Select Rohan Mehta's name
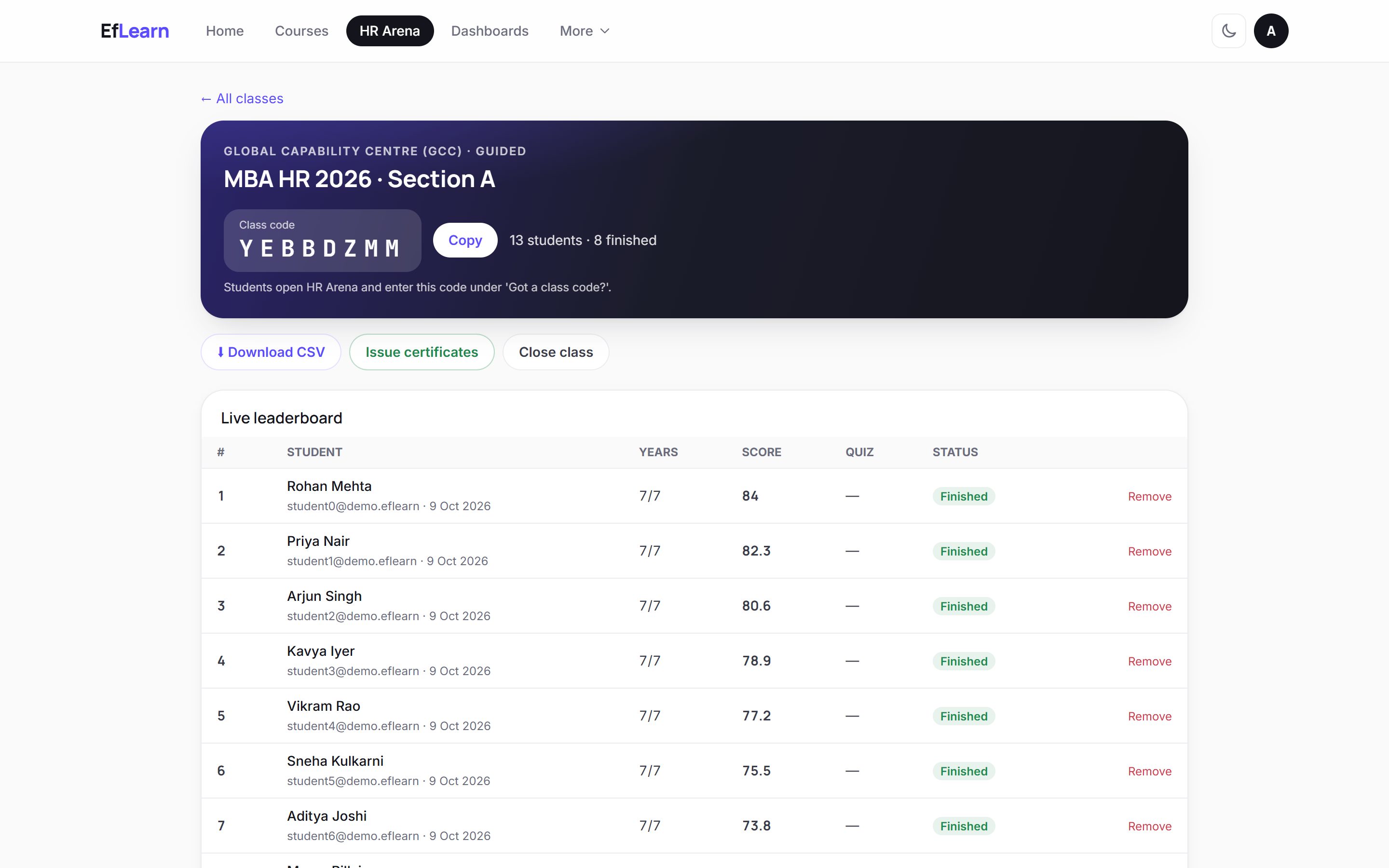The width and height of the screenshot is (1389, 868). click(329, 486)
